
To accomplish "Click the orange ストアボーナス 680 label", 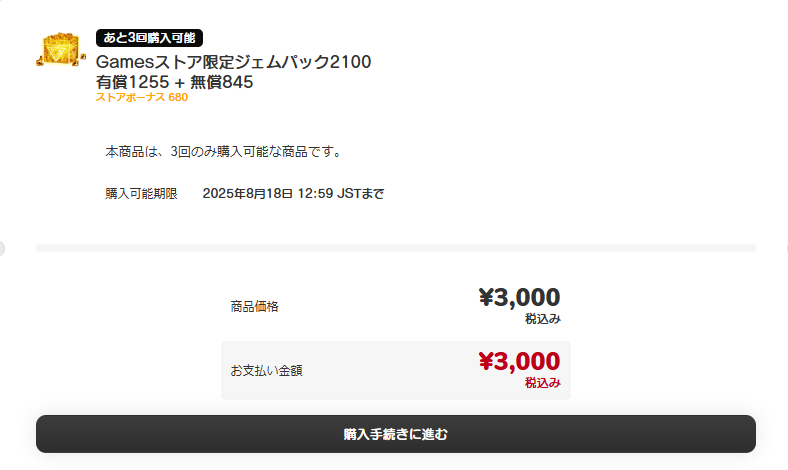I will 141,98.
